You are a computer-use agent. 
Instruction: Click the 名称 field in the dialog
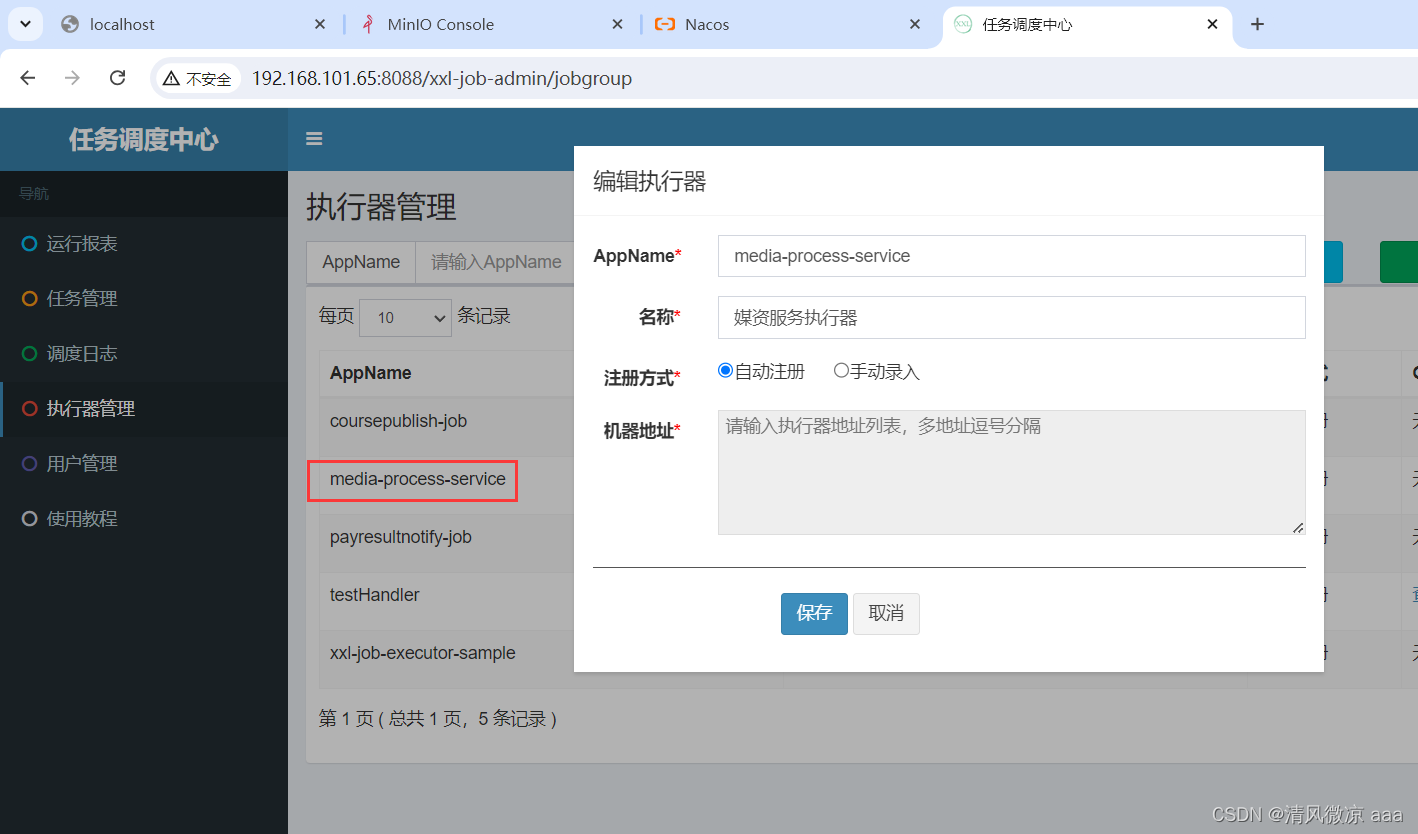click(x=1012, y=318)
